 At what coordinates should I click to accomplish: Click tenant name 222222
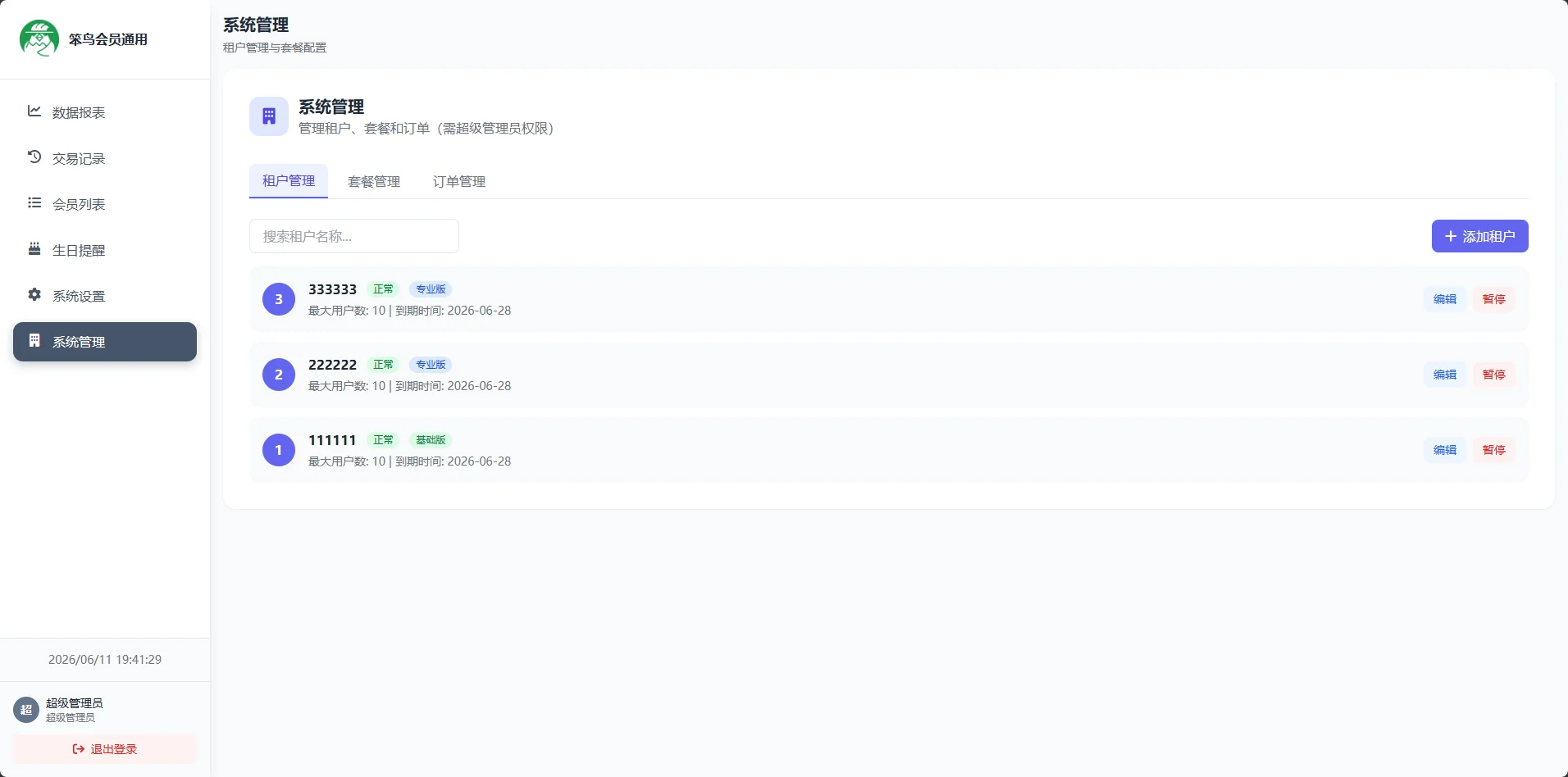(x=332, y=365)
